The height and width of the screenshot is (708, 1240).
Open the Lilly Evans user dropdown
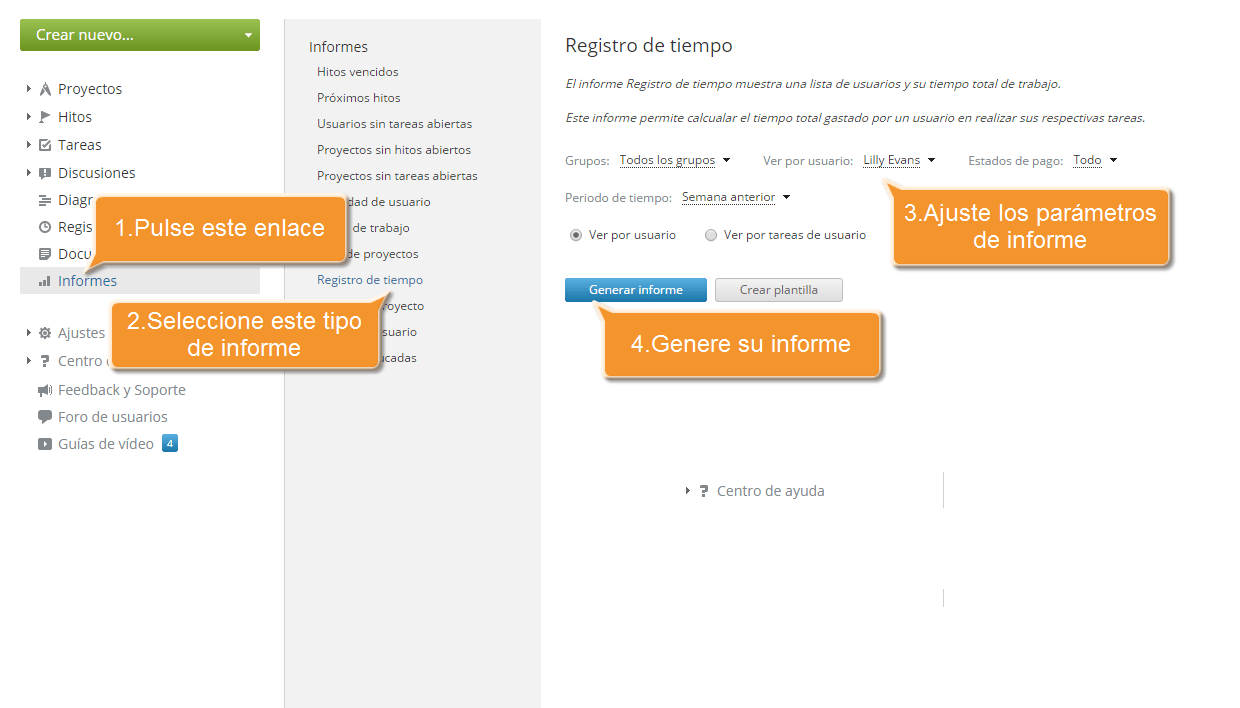click(x=899, y=160)
